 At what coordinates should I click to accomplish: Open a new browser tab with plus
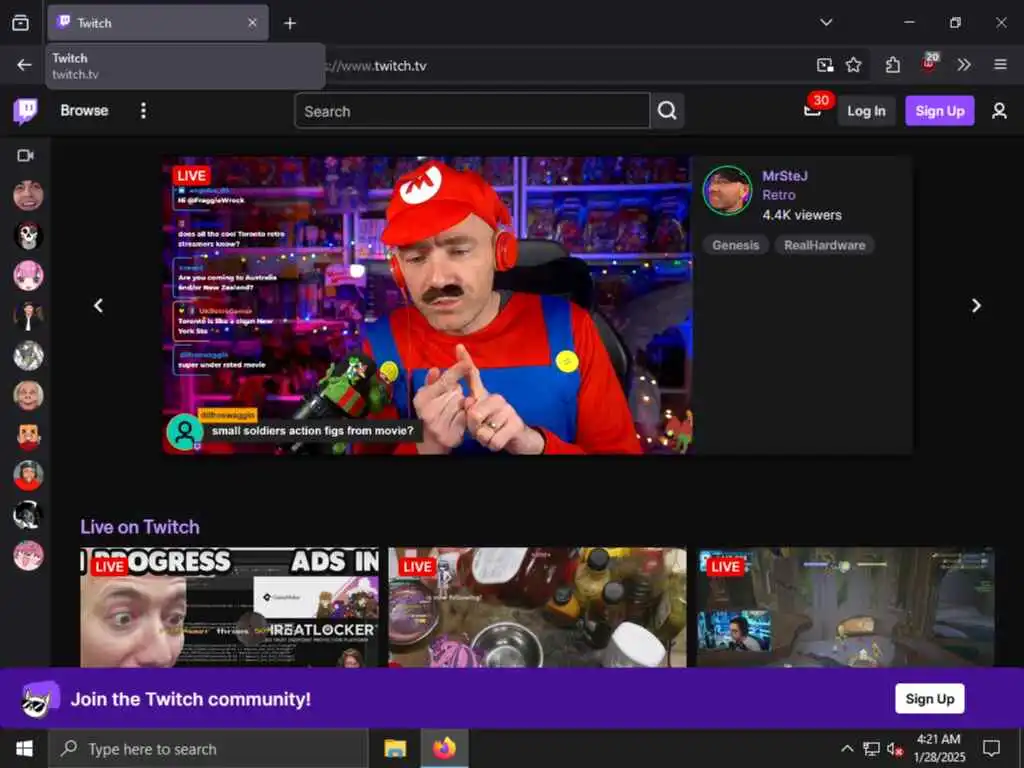point(290,24)
